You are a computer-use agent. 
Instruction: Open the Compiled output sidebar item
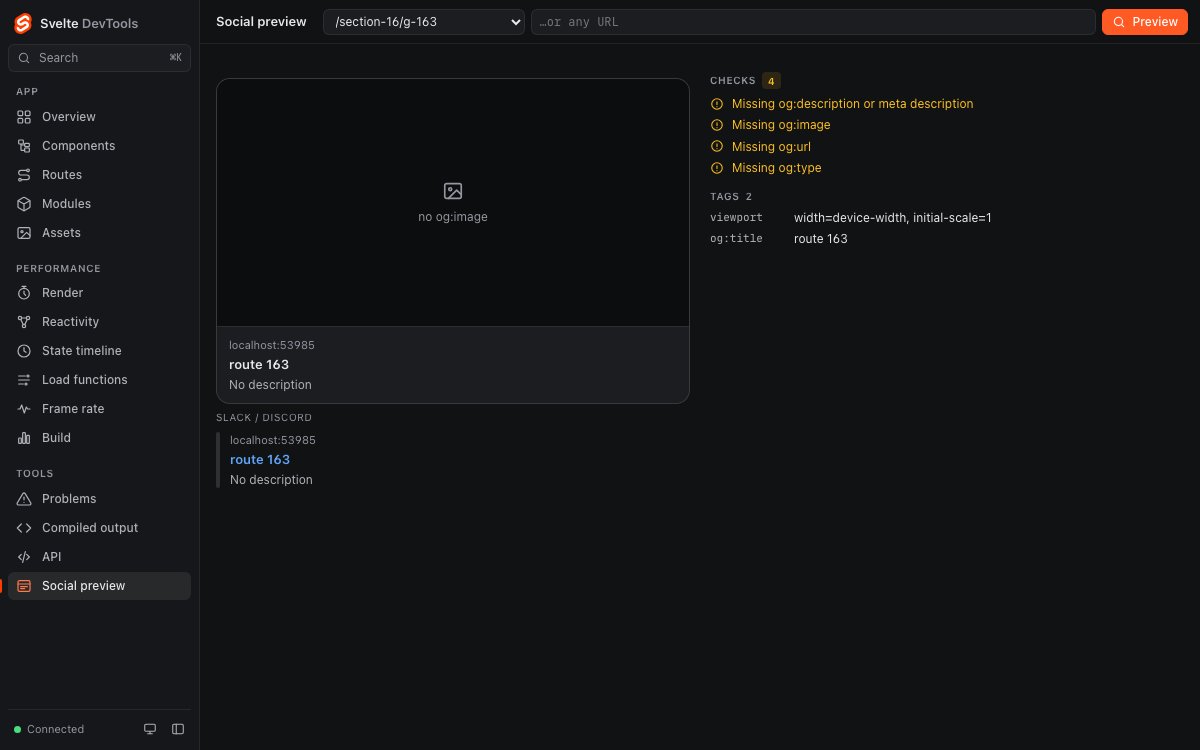click(x=99, y=528)
